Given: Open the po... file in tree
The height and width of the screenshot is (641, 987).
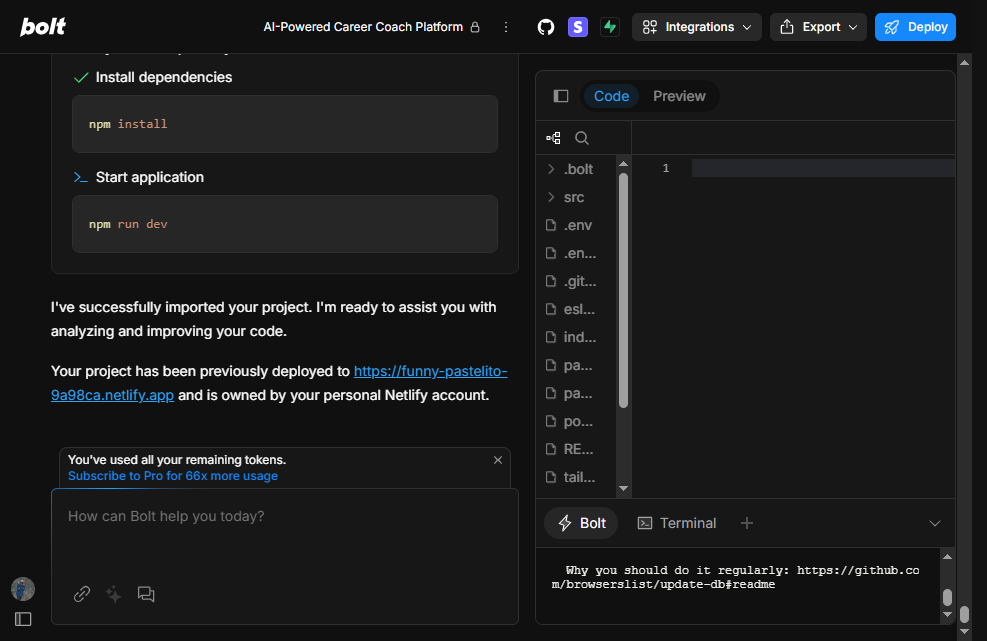Looking at the screenshot, I should point(578,421).
